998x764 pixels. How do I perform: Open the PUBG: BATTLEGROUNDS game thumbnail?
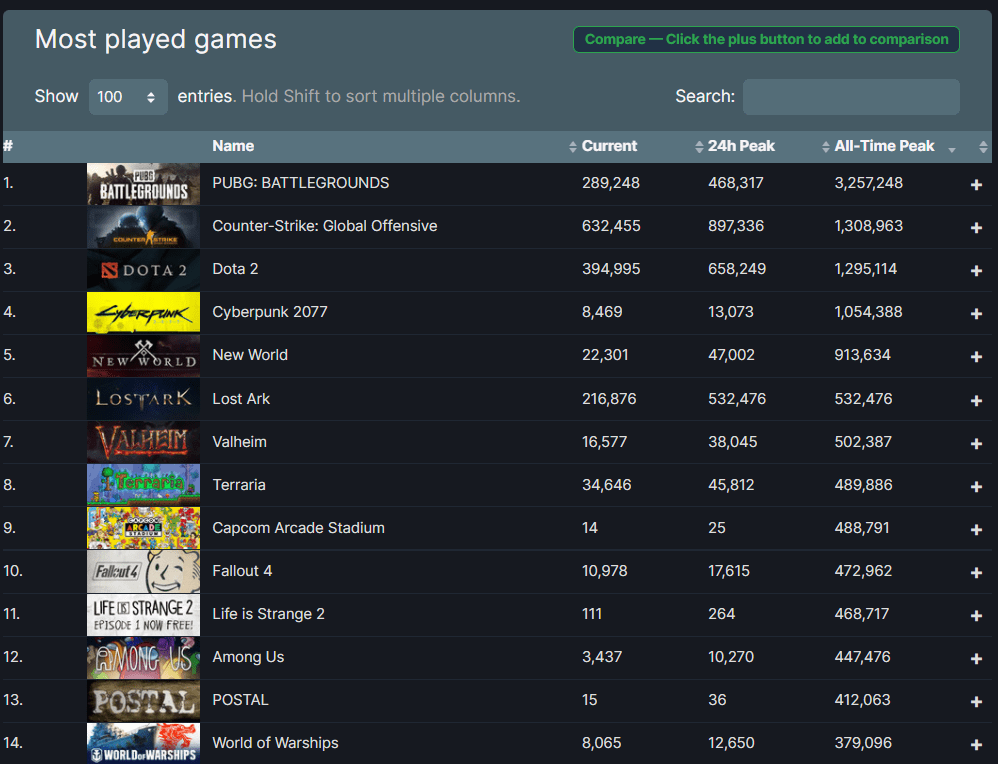click(143, 184)
